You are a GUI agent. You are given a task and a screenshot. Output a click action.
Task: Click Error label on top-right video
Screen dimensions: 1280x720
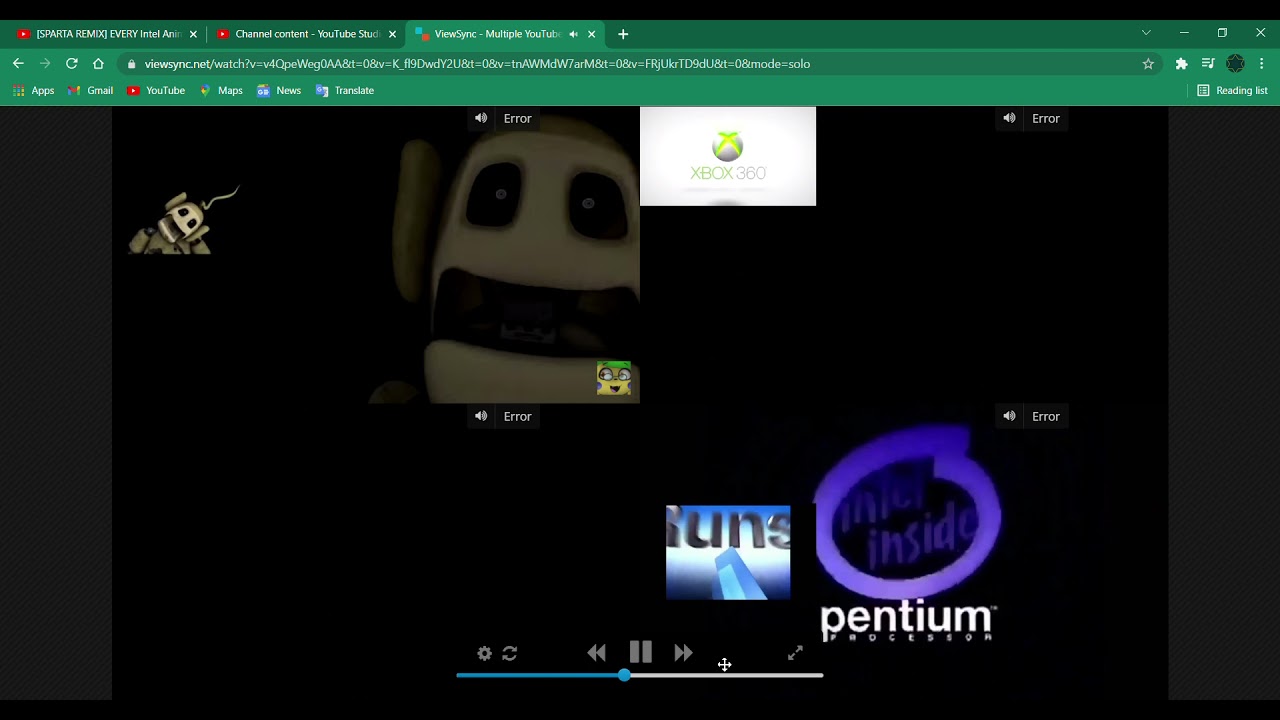click(x=1045, y=118)
